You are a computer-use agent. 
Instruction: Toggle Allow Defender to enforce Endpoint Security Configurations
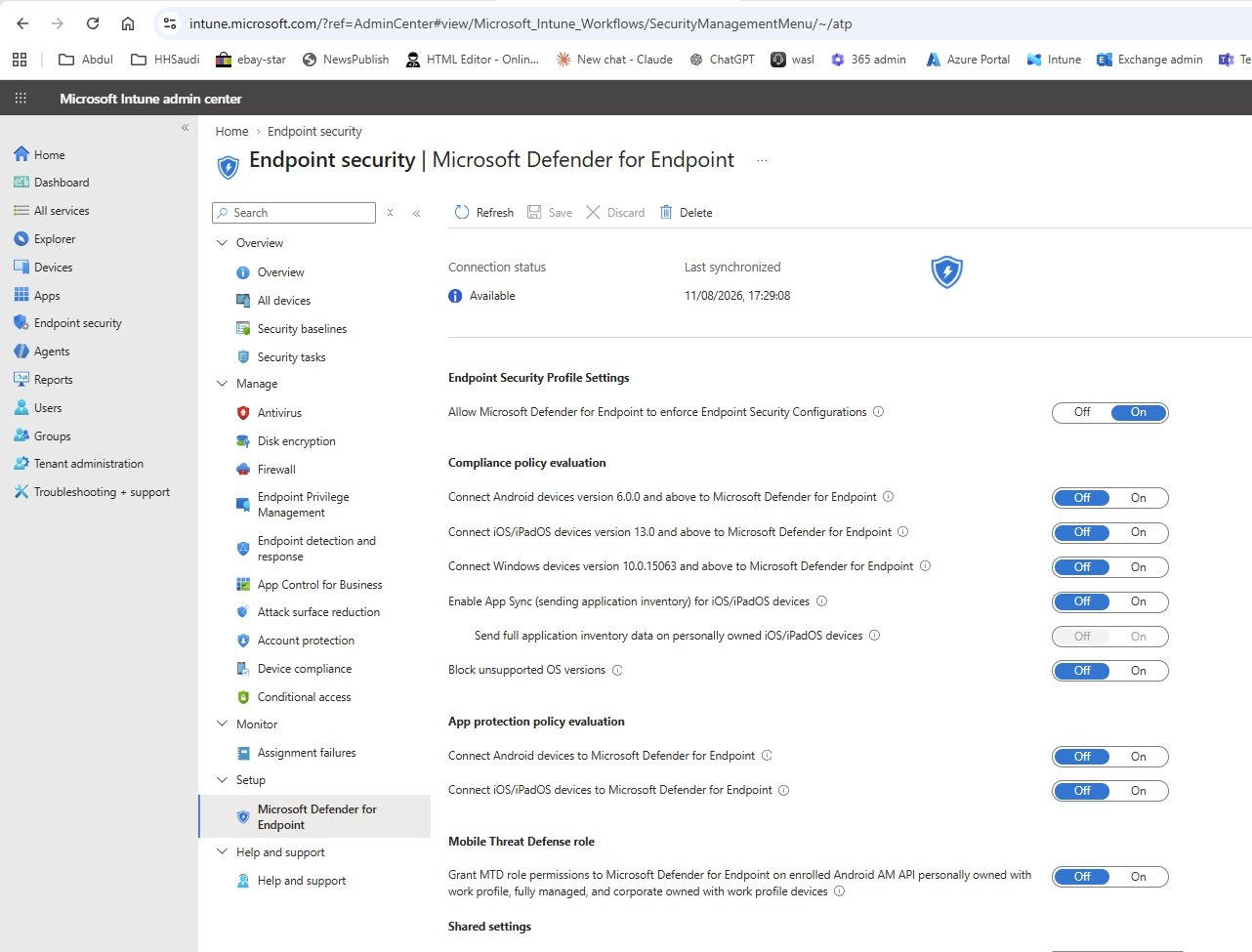click(1109, 412)
